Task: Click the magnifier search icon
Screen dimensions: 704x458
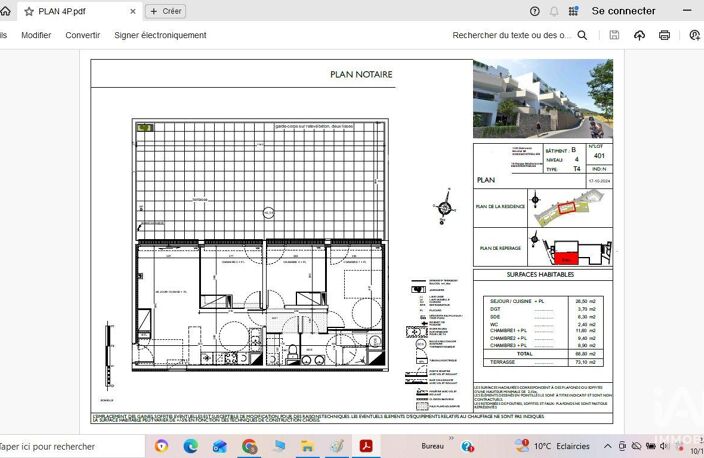Action: pyautogui.click(x=582, y=35)
